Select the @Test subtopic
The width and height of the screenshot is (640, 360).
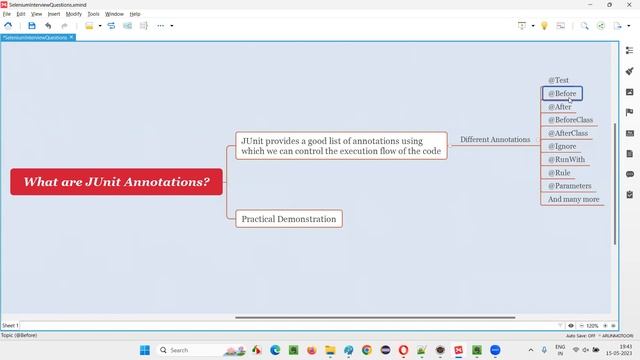coord(558,80)
